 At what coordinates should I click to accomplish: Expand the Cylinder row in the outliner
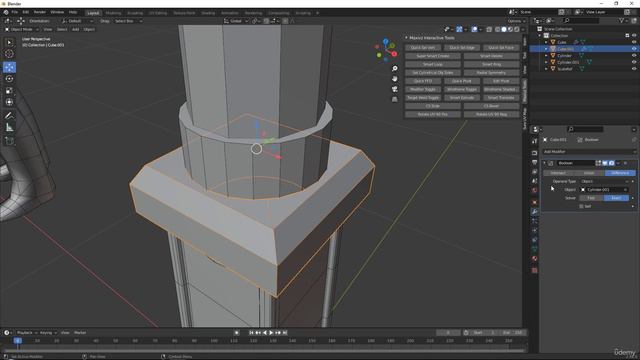pos(546,56)
